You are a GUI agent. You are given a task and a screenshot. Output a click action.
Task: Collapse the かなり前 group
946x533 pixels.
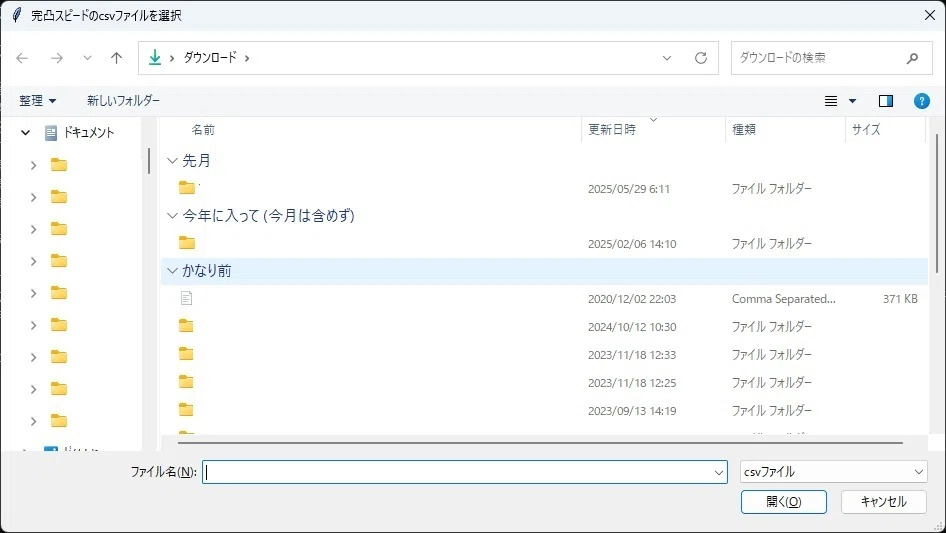click(172, 270)
